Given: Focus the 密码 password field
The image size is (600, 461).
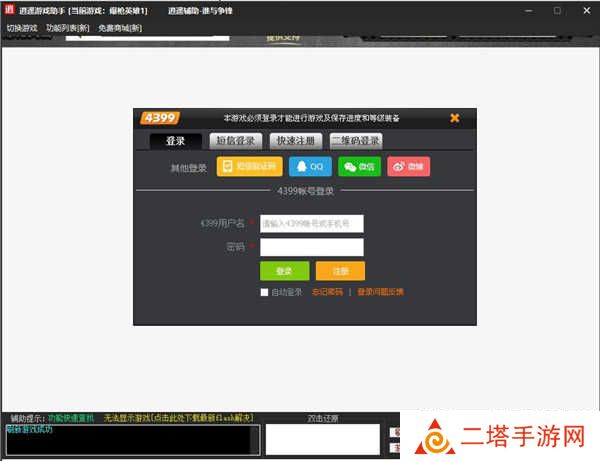Looking at the screenshot, I should tap(312, 247).
